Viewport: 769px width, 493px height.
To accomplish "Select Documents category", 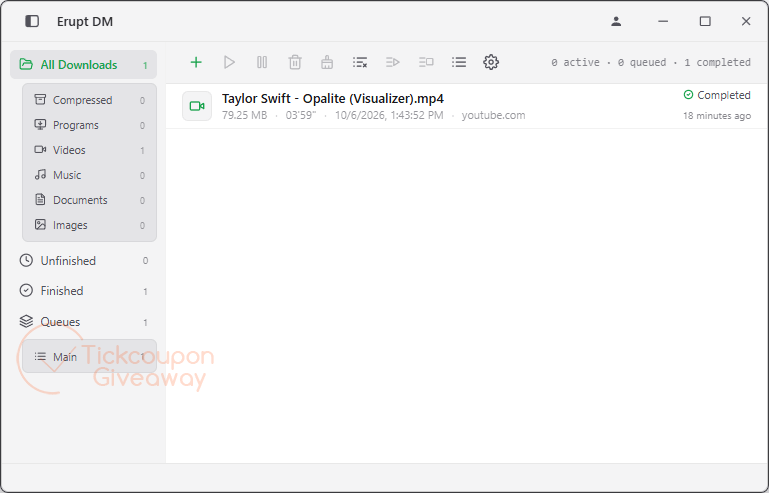I will tap(89, 200).
